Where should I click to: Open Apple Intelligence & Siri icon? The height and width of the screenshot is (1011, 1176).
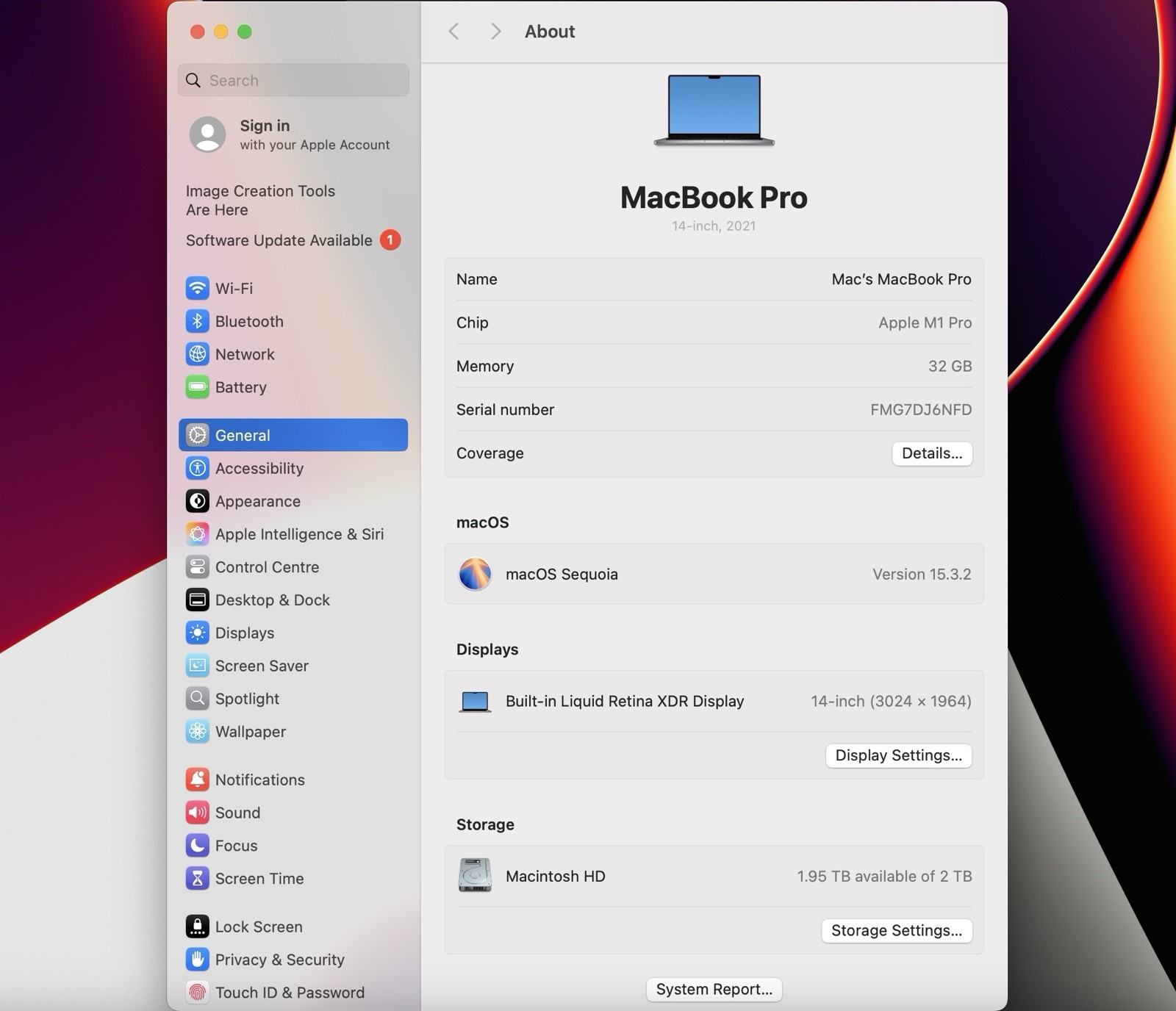point(197,534)
